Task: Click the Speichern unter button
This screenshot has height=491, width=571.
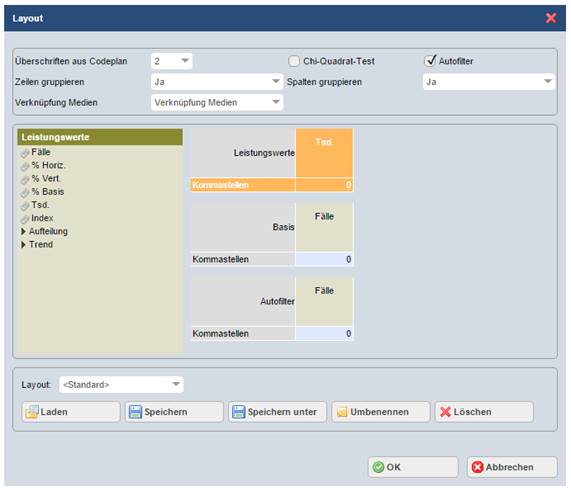Action: (x=277, y=412)
